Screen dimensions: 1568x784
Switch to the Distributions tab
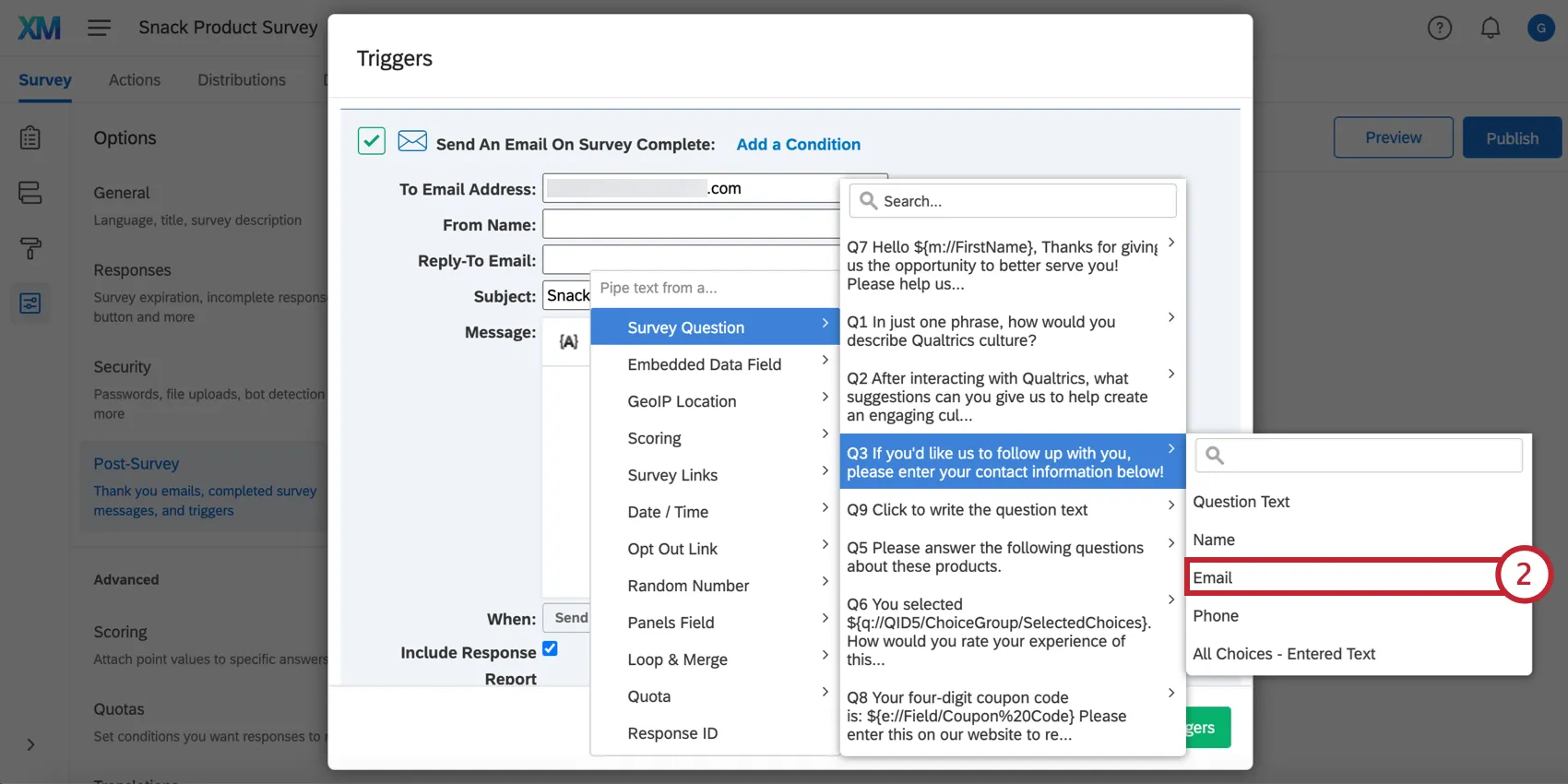tap(242, 80)
